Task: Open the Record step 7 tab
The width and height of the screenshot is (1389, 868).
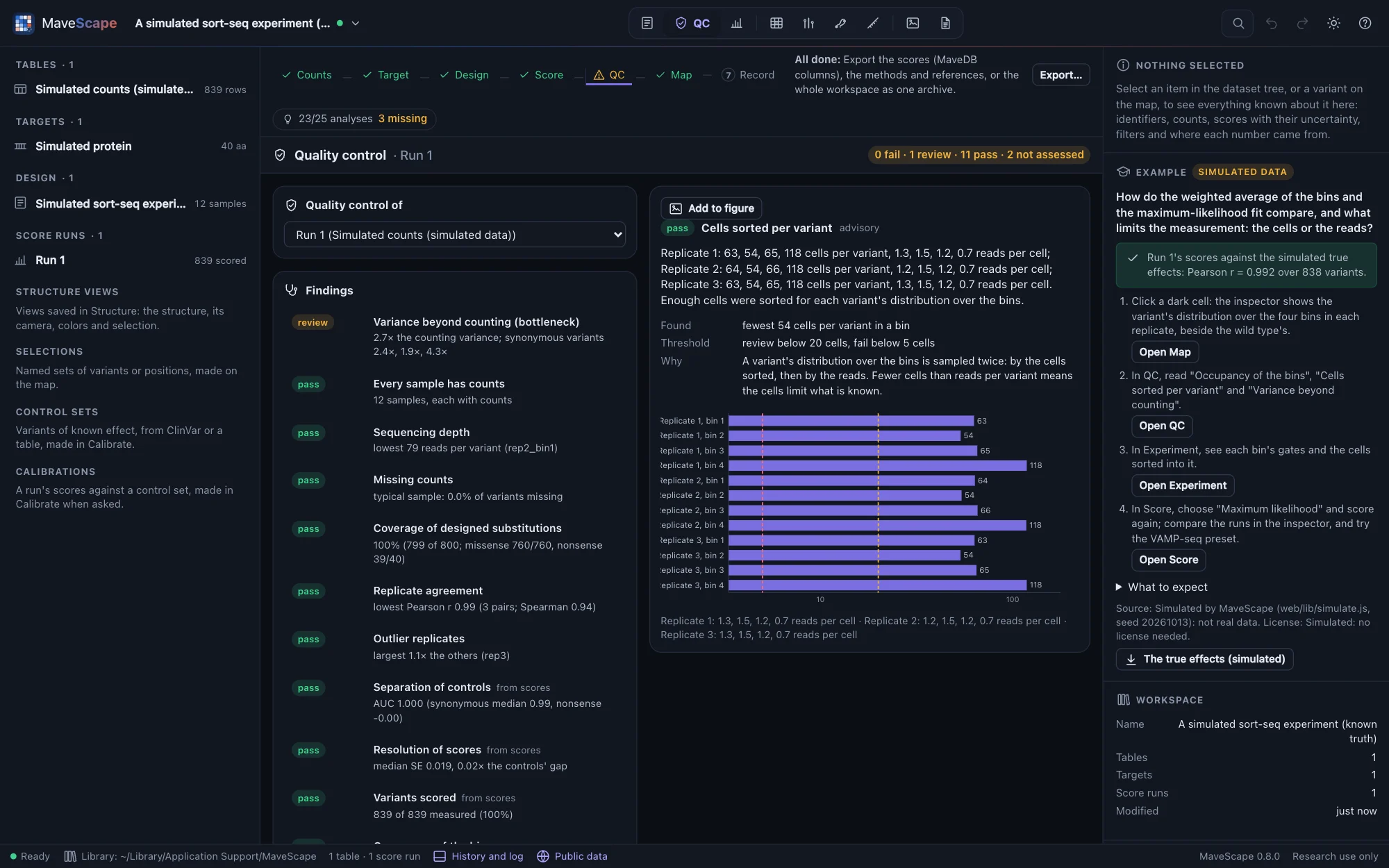Action: click(748, 75)
